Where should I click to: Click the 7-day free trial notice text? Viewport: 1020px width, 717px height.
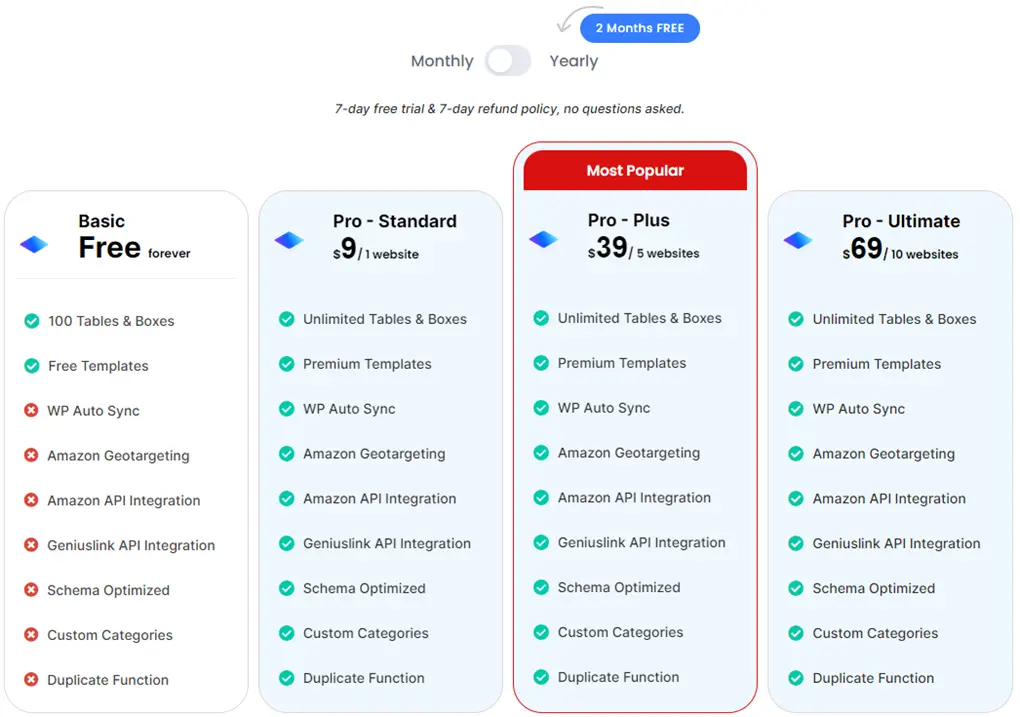(x=508, y=108)
